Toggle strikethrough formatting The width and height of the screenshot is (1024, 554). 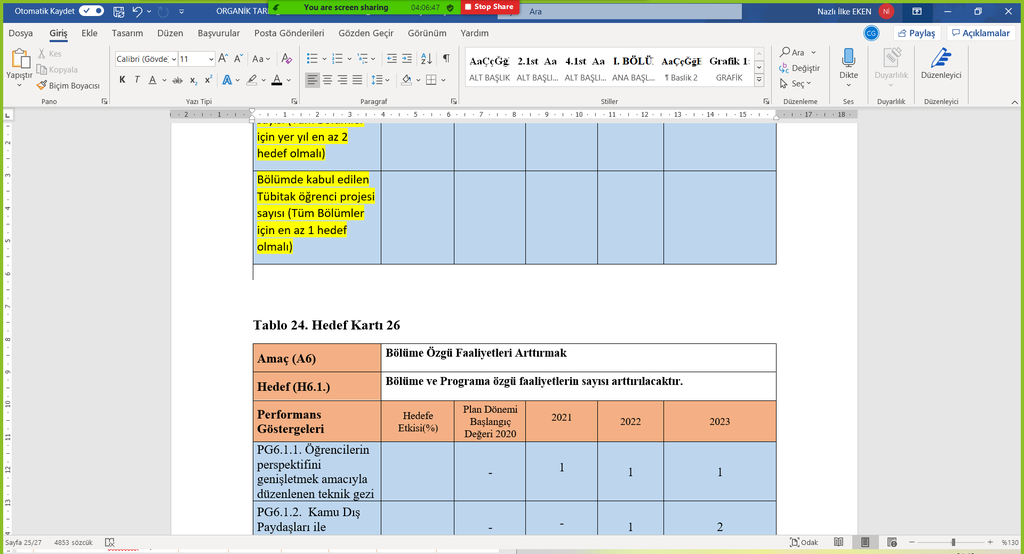(178, 80)
